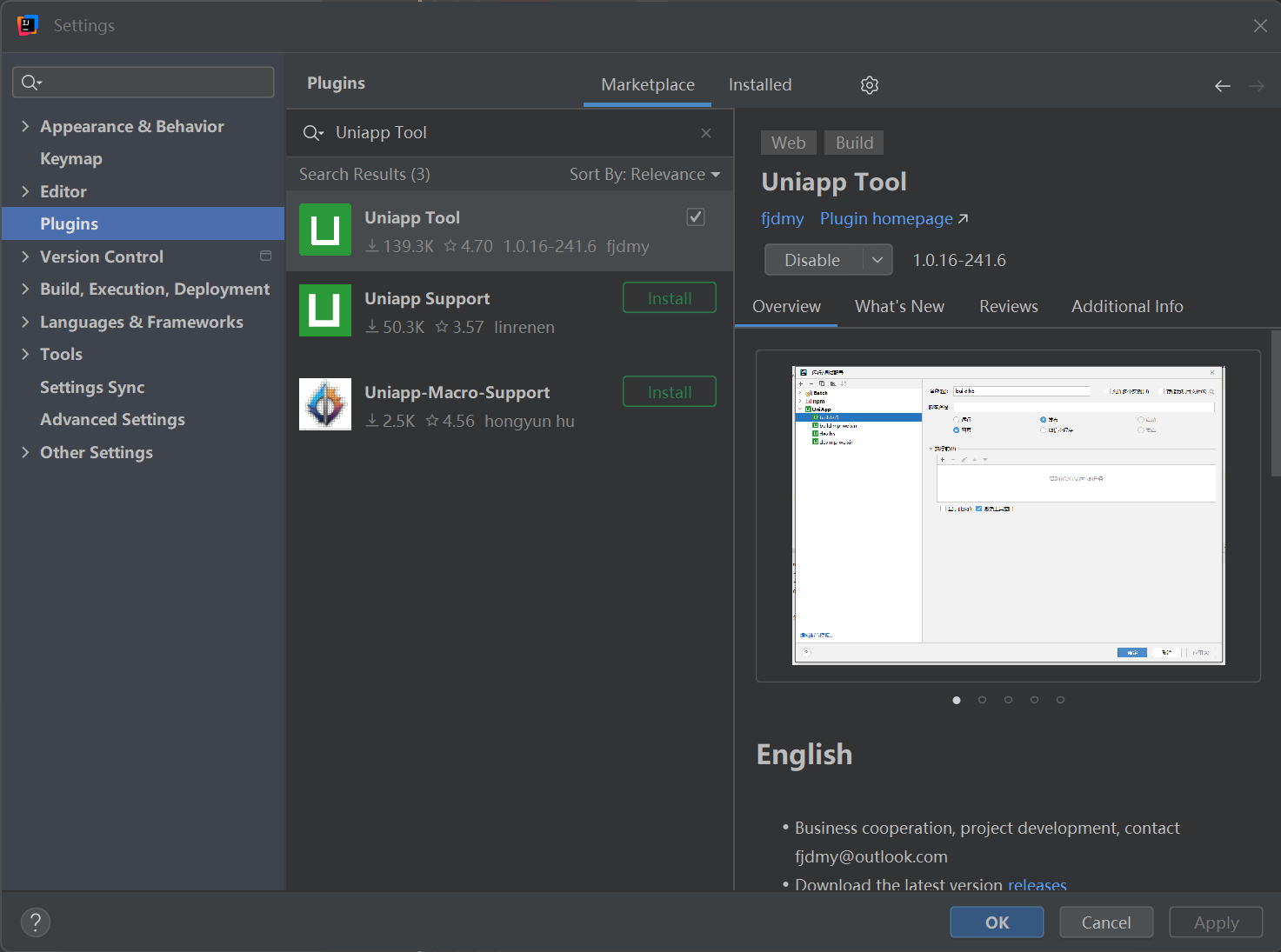Image resolution: width=1281 pixels, height=952 pixels.
Task: Open the plugins gear settings menu
Action: pos(870,84)
